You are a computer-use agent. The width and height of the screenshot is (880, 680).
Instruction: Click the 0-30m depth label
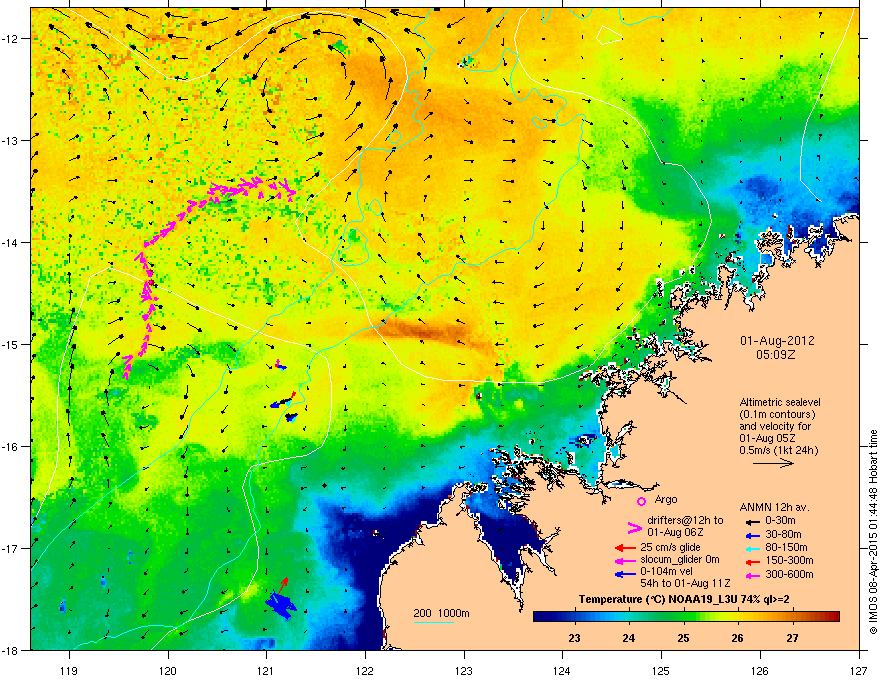tap(780, 521)
